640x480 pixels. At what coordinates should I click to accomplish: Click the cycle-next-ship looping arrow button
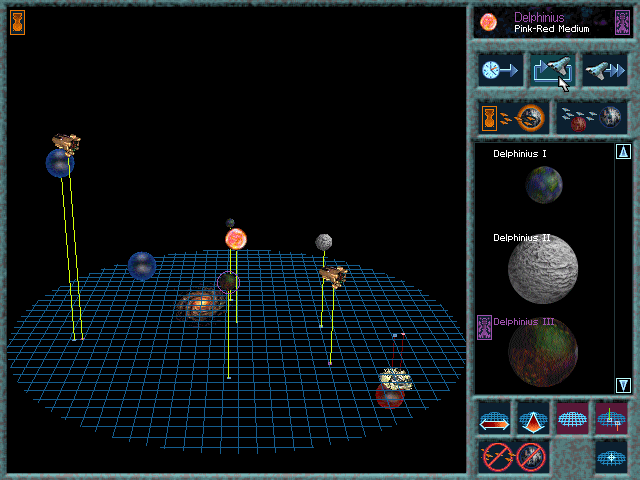coord(553,70)
